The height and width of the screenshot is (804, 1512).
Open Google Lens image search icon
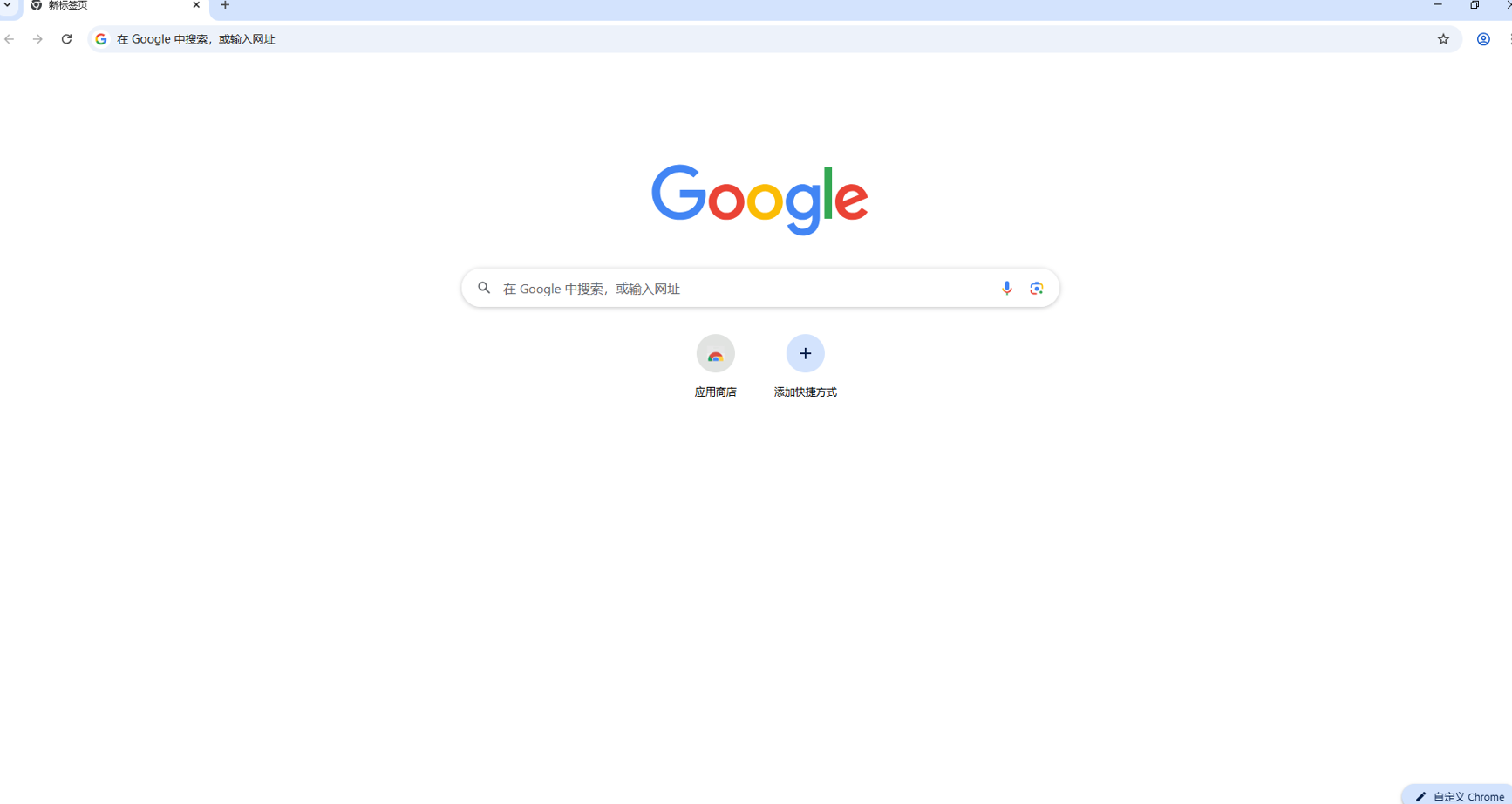point(1036,288)
